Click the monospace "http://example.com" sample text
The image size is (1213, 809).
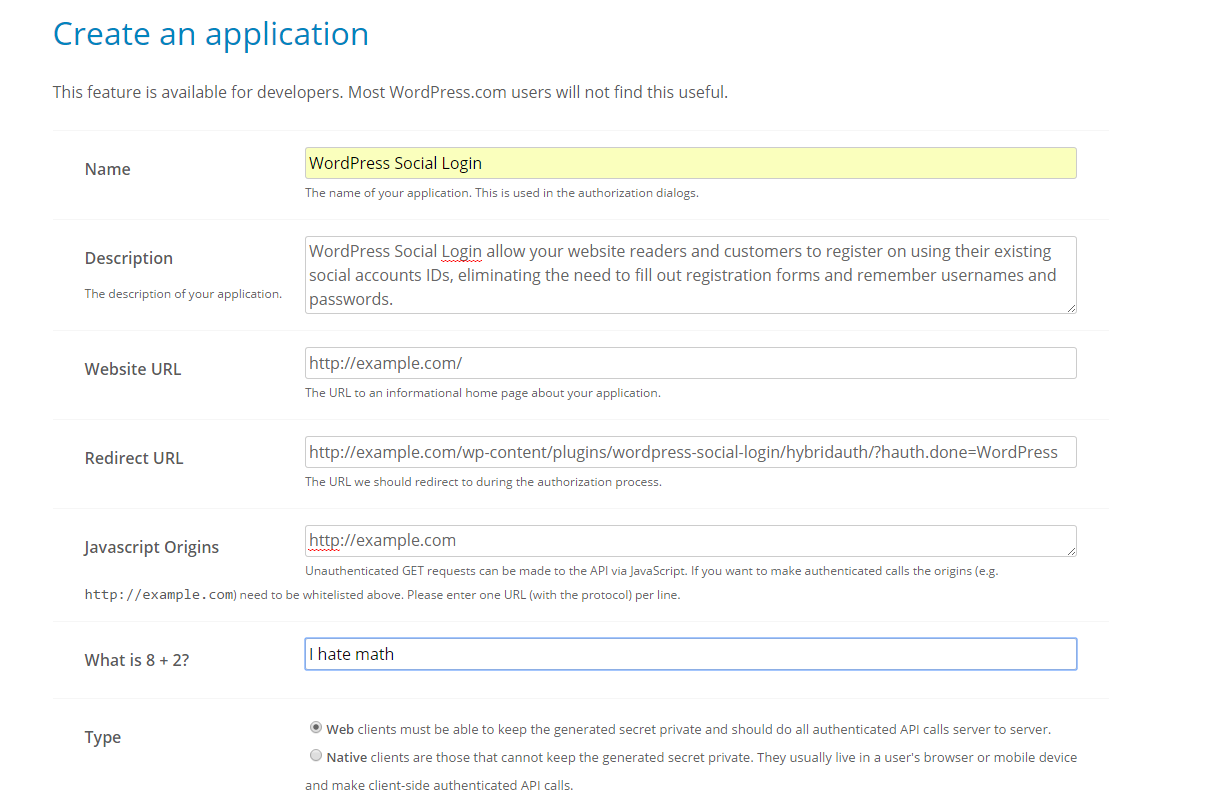point(158,595)
